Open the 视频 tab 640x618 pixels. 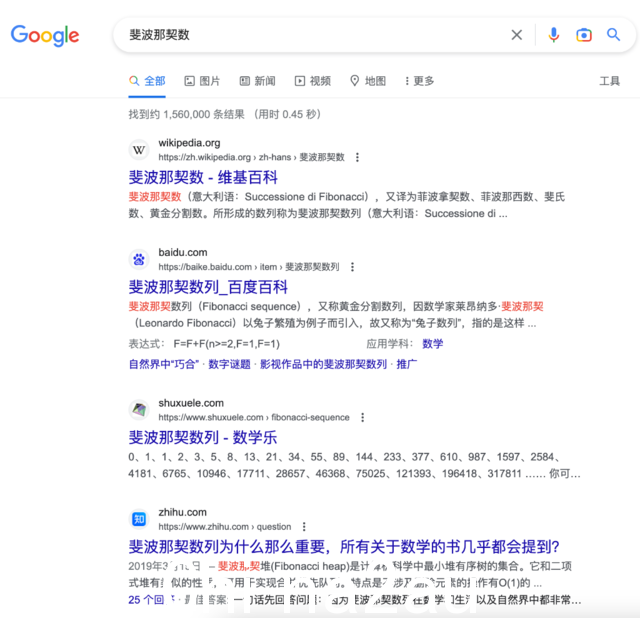pyautogui.click(x=313, y=81)
